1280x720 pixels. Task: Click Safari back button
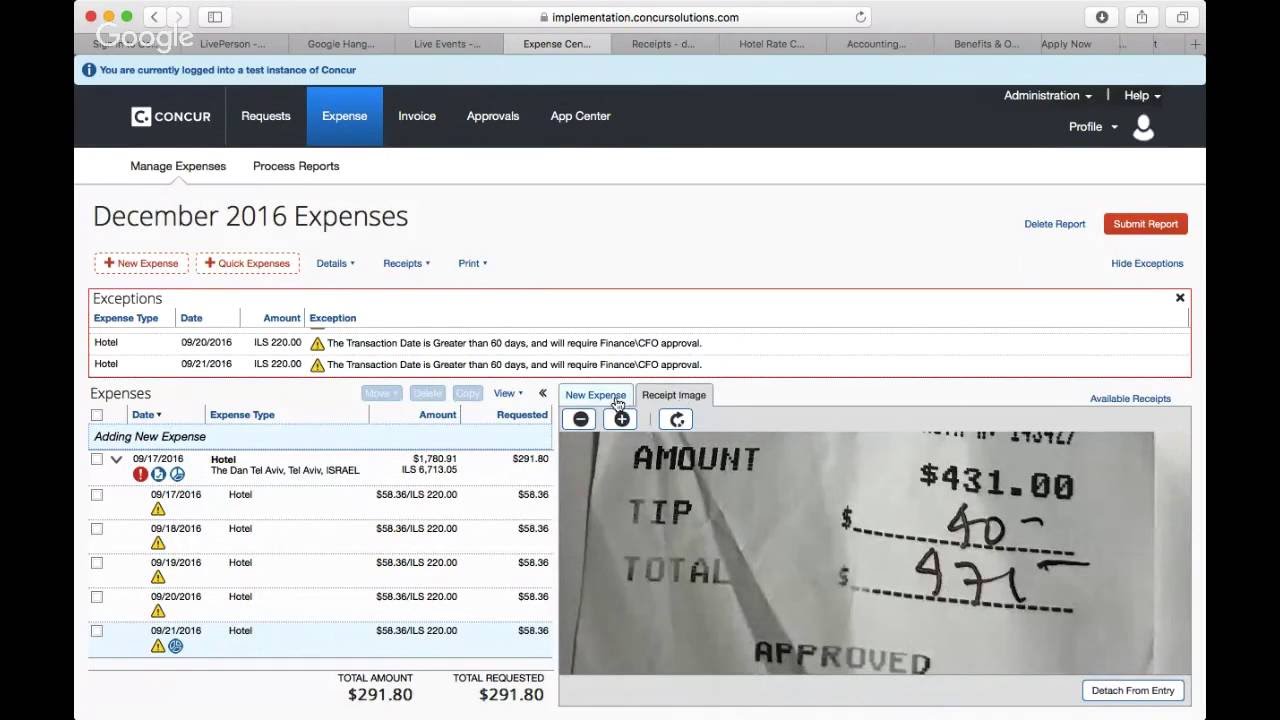click(x=154, y=17)
